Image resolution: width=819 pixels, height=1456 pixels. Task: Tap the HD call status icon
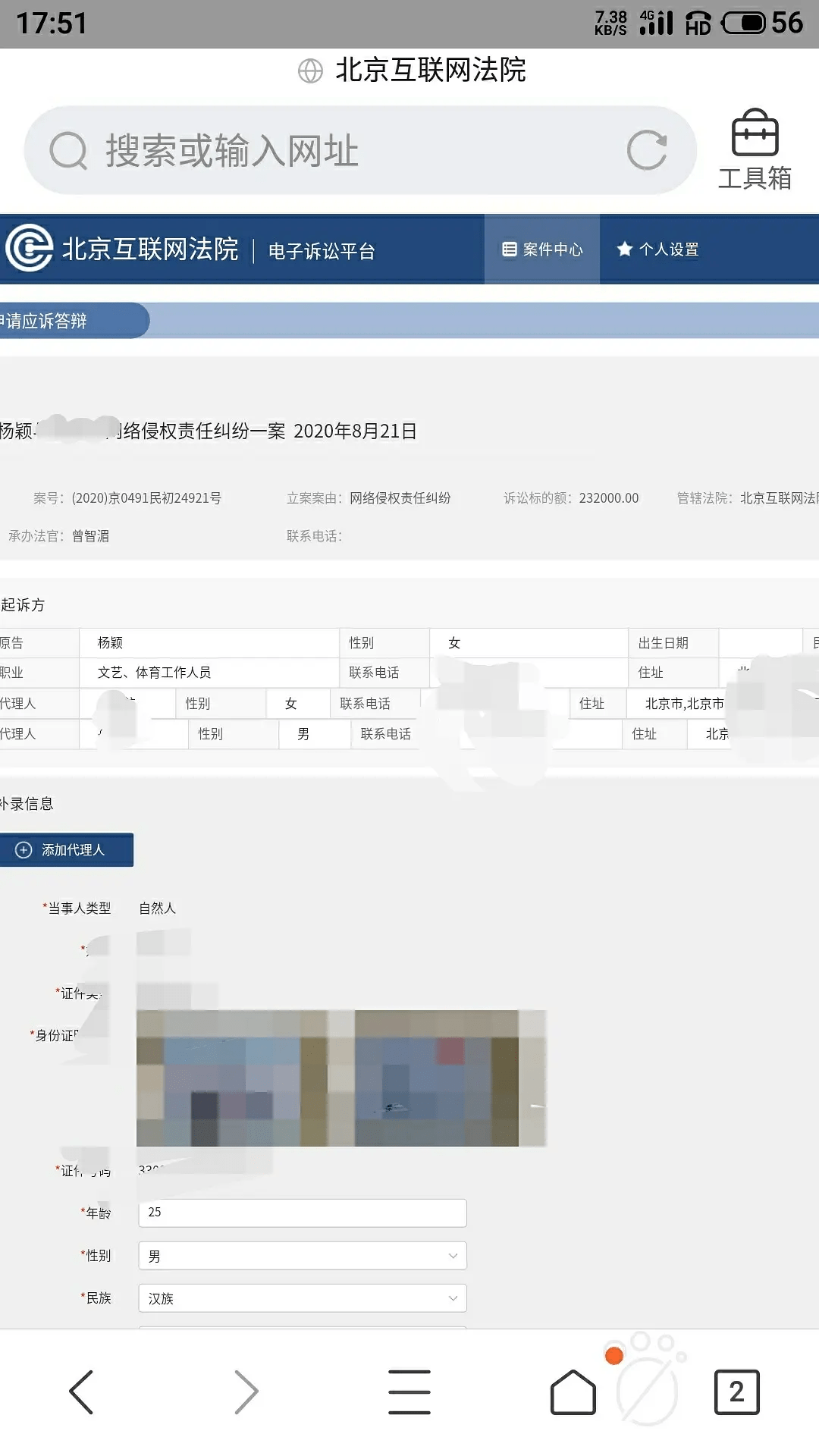point(698,24)
